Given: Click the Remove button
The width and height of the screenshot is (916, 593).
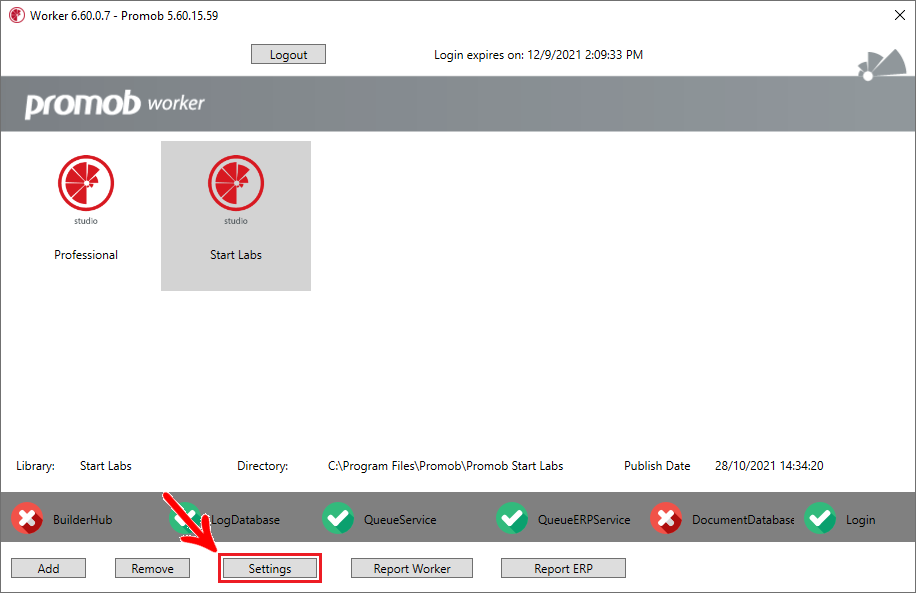Looking at the screenshot, I should [x=152, y=568].
